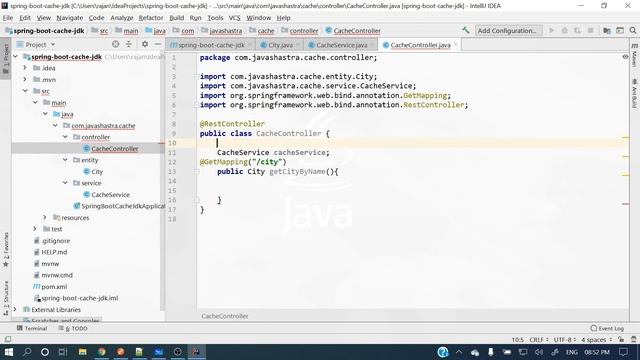
Task: Open 4 spaces indent selector
Action: [x=596, y=340]
